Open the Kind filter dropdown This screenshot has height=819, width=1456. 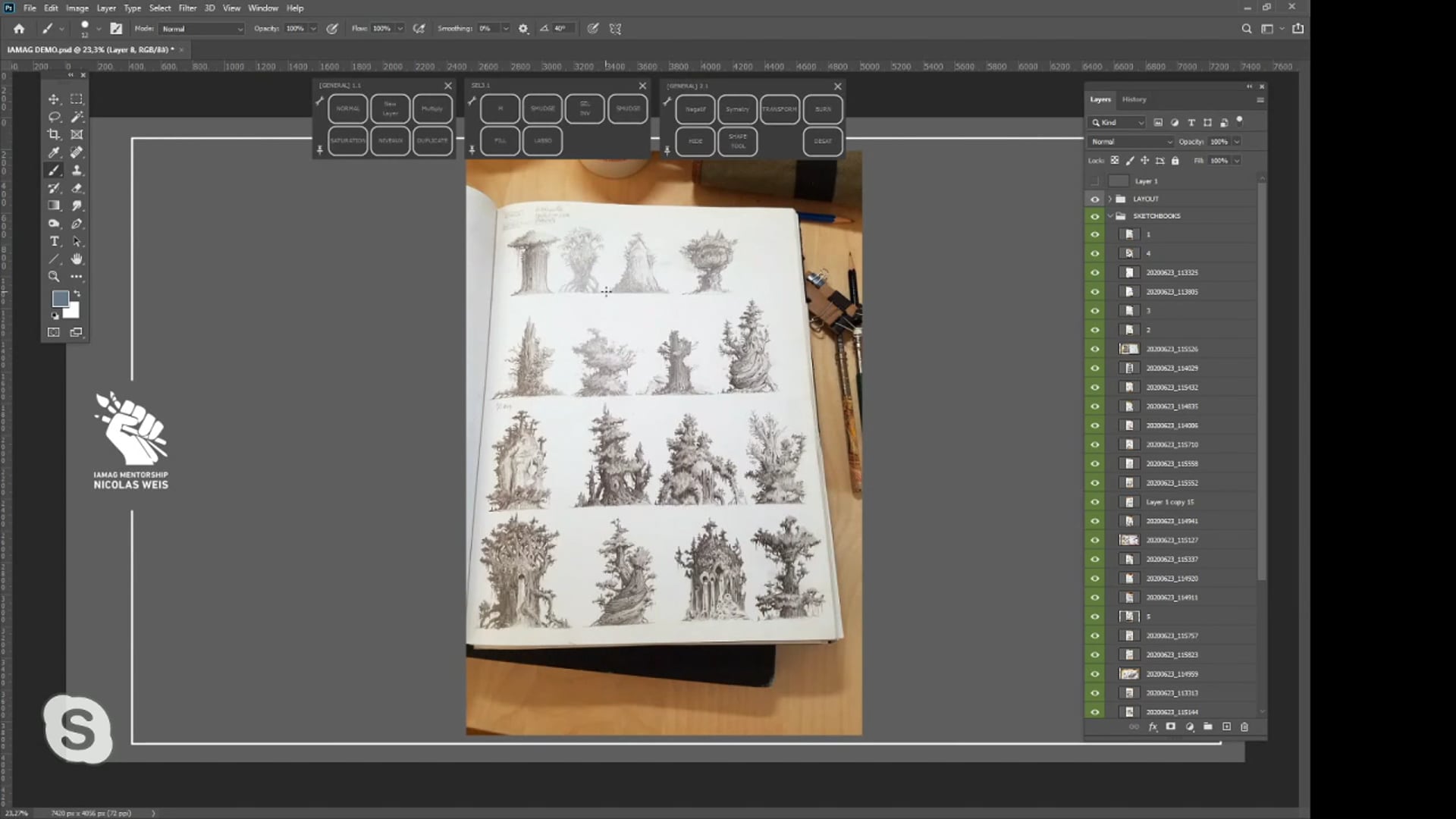[x=1118, y=122]
